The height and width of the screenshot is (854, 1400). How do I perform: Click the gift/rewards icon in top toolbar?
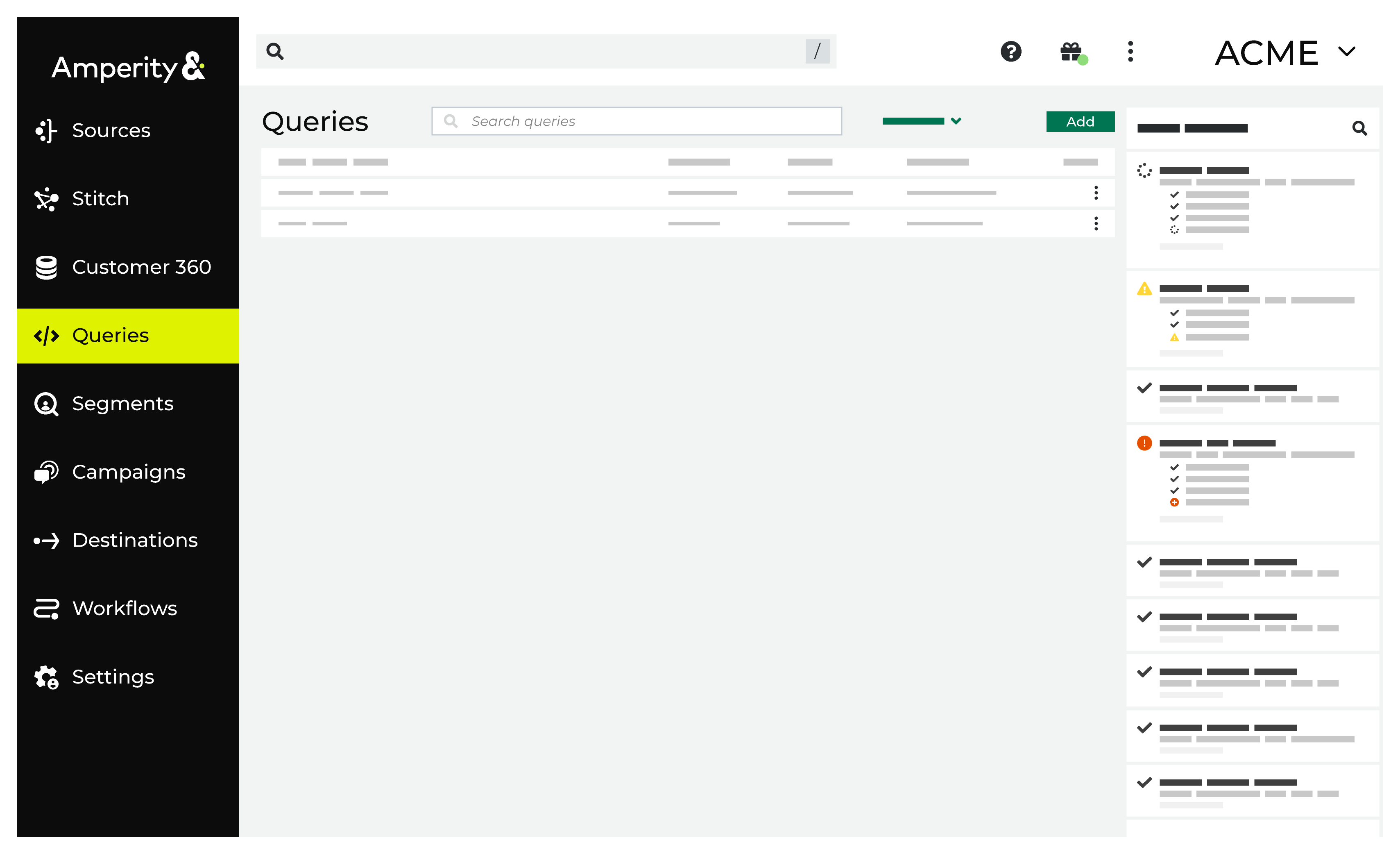tap(1071, 52)
